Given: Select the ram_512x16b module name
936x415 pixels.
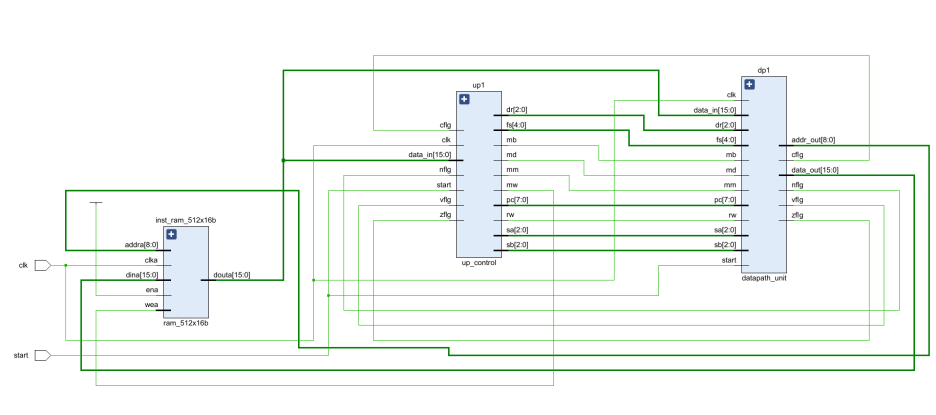Looking at the screenshot, I should click(186, 323).
